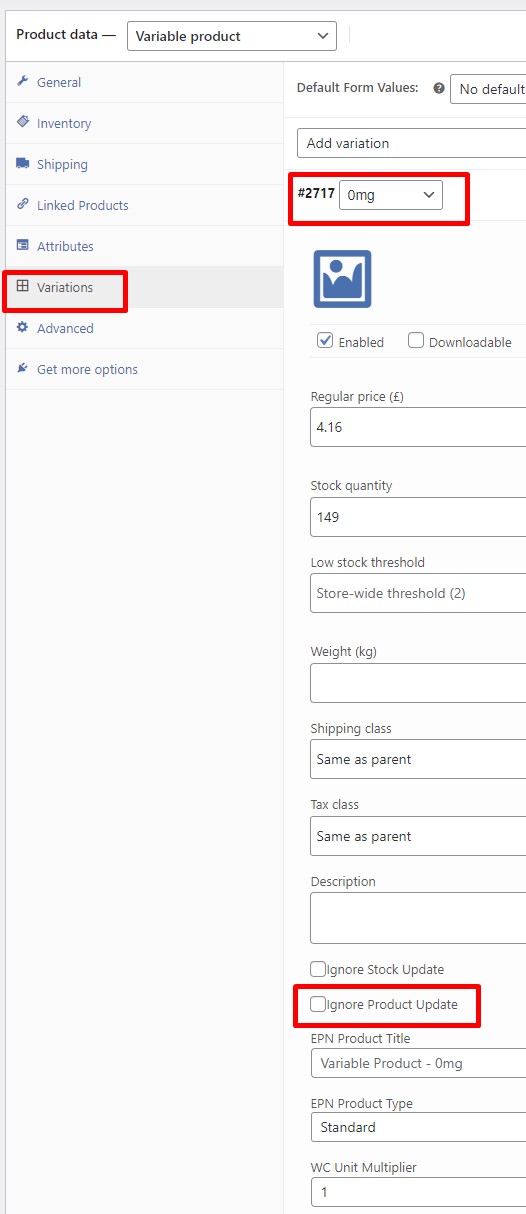
Task: Click the wrench icon beside General
Action: click(x=23, y=82)
